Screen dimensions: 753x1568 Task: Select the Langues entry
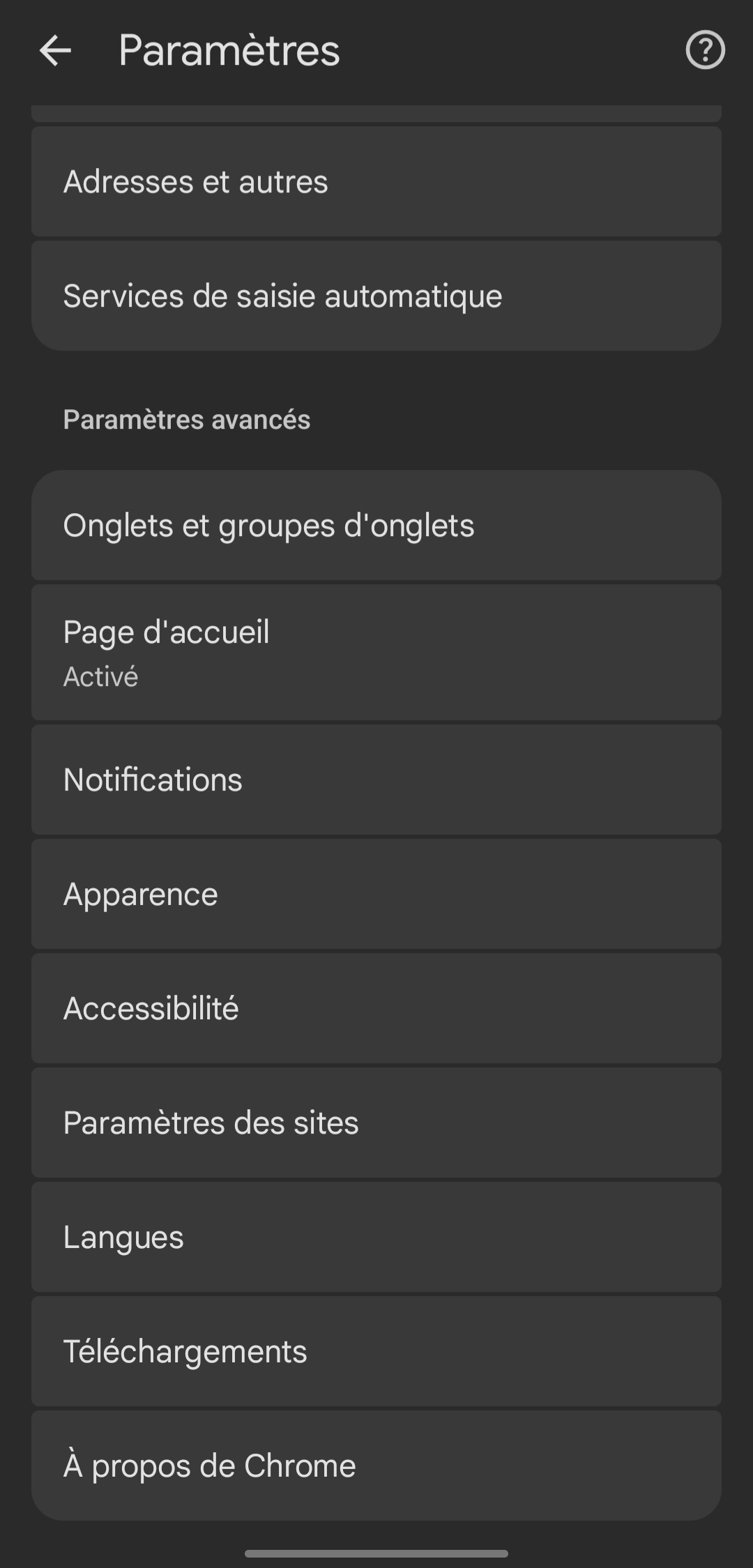pos(376,1237)
